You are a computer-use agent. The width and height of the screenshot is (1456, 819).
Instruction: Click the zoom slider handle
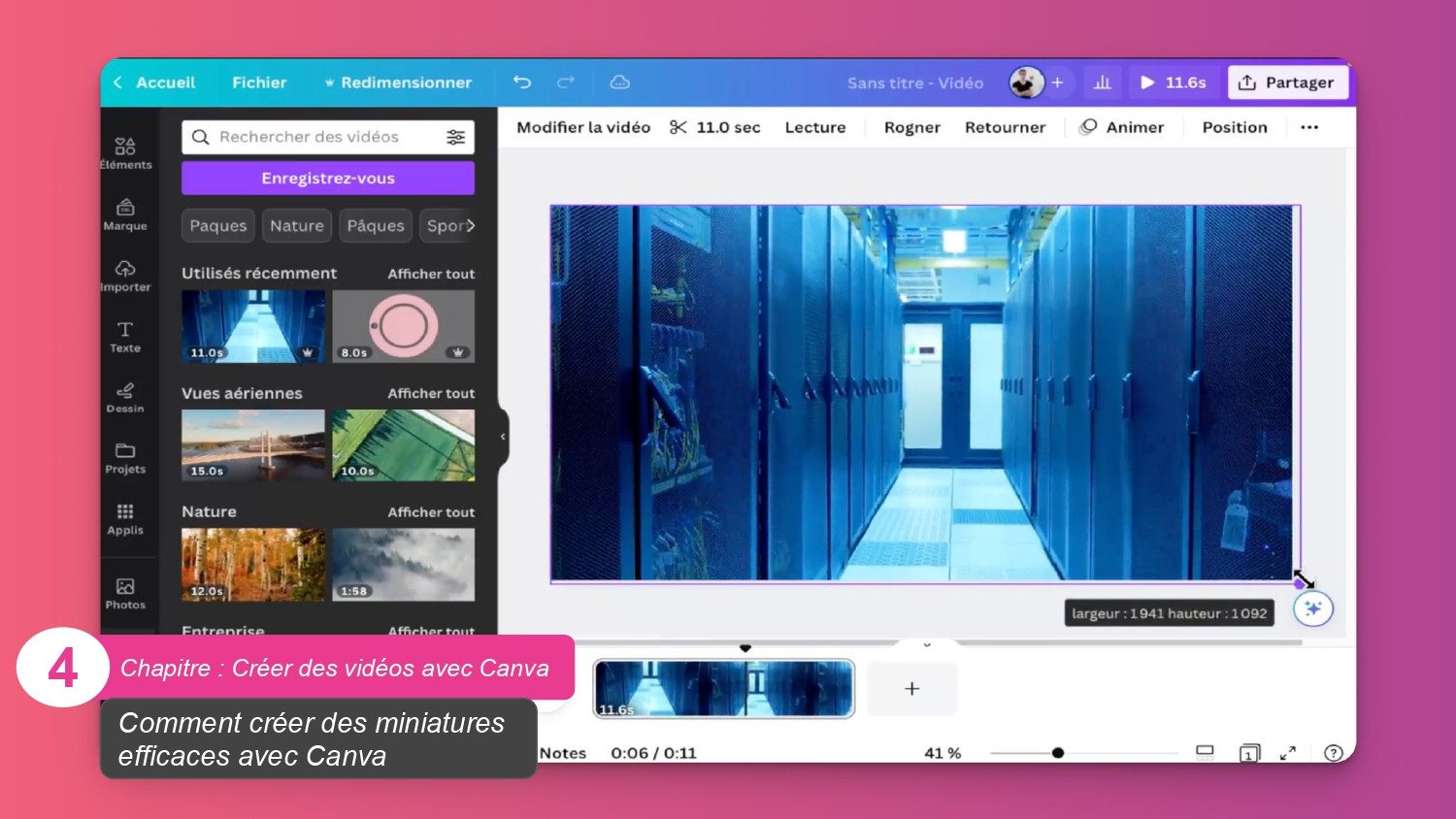click(1058, 753)
